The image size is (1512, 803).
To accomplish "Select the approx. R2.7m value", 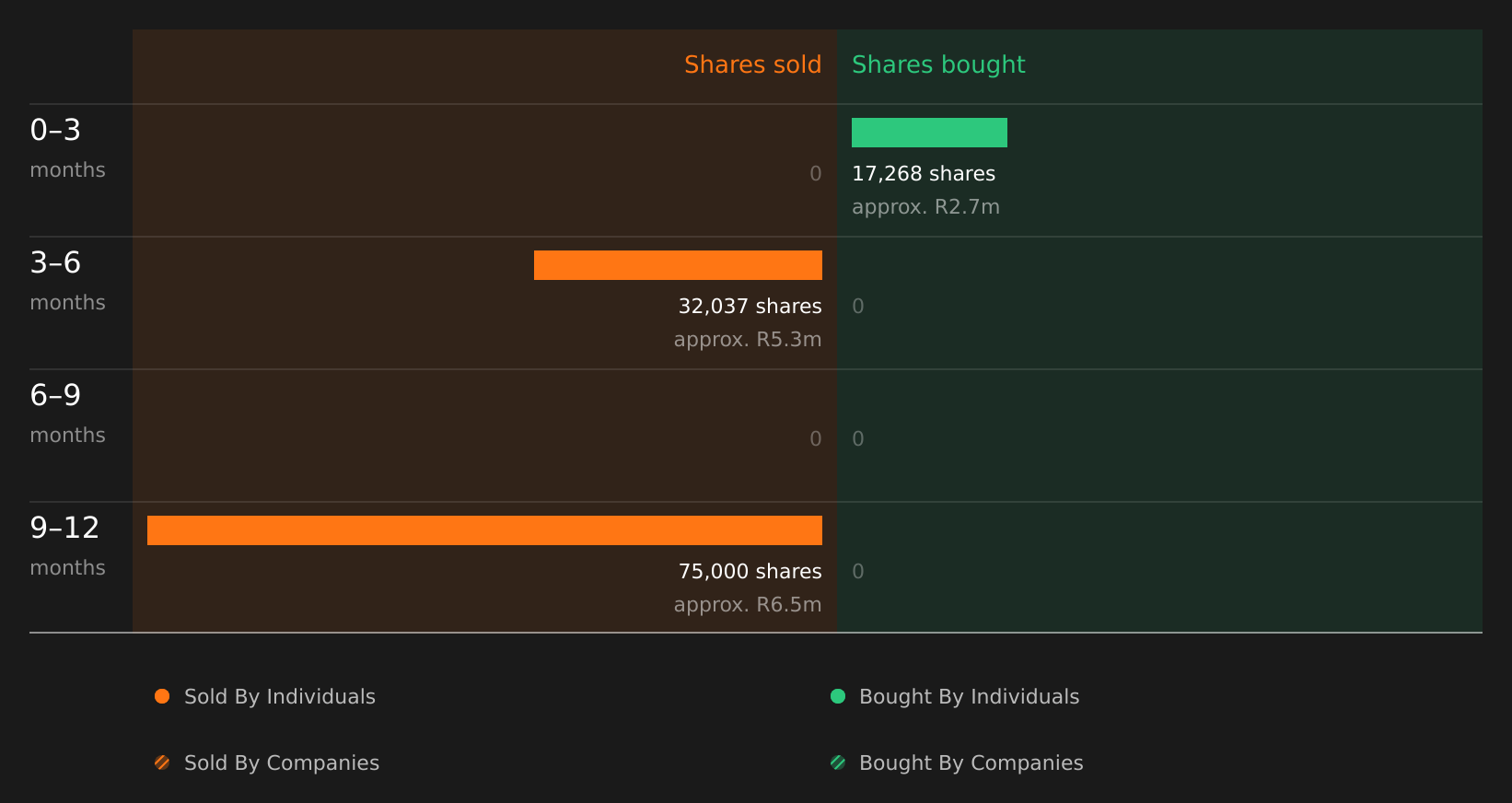I will click(925, 207).
